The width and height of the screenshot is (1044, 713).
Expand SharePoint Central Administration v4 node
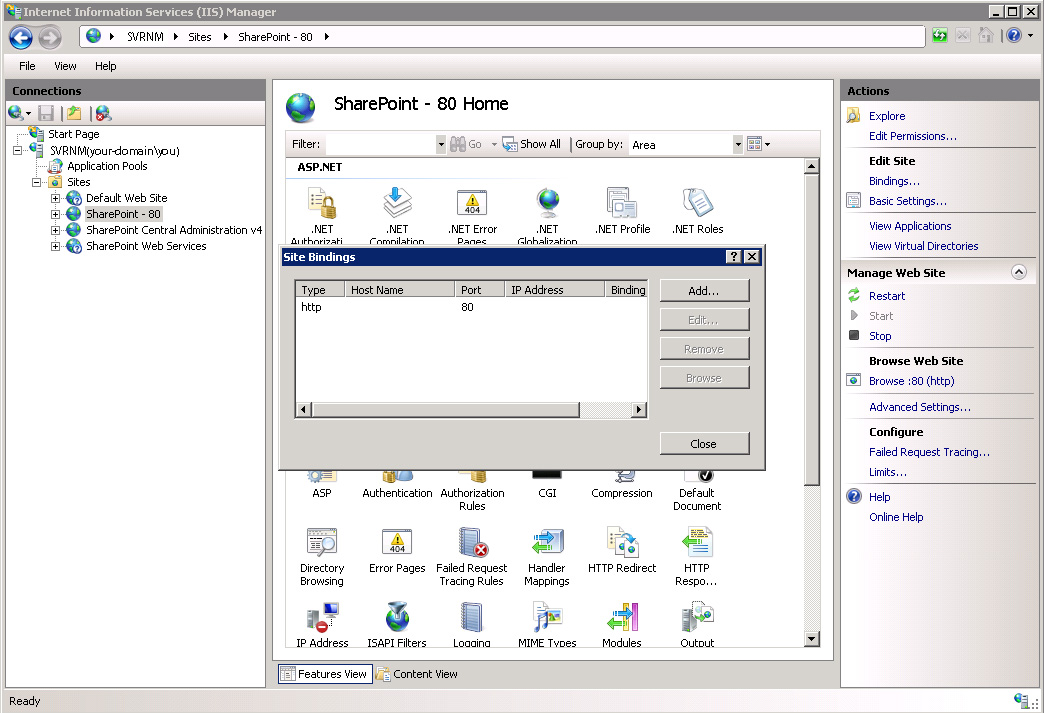tap(55, 230)
